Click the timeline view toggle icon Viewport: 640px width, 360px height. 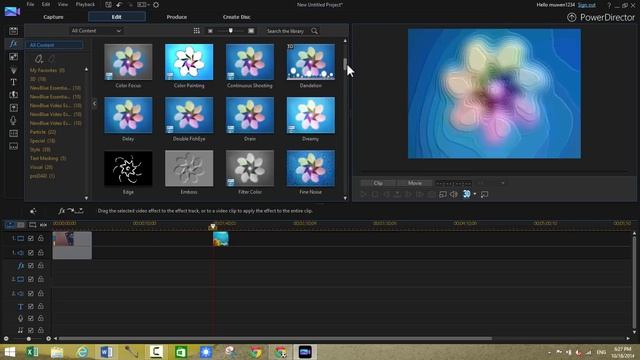click(11, 225)
